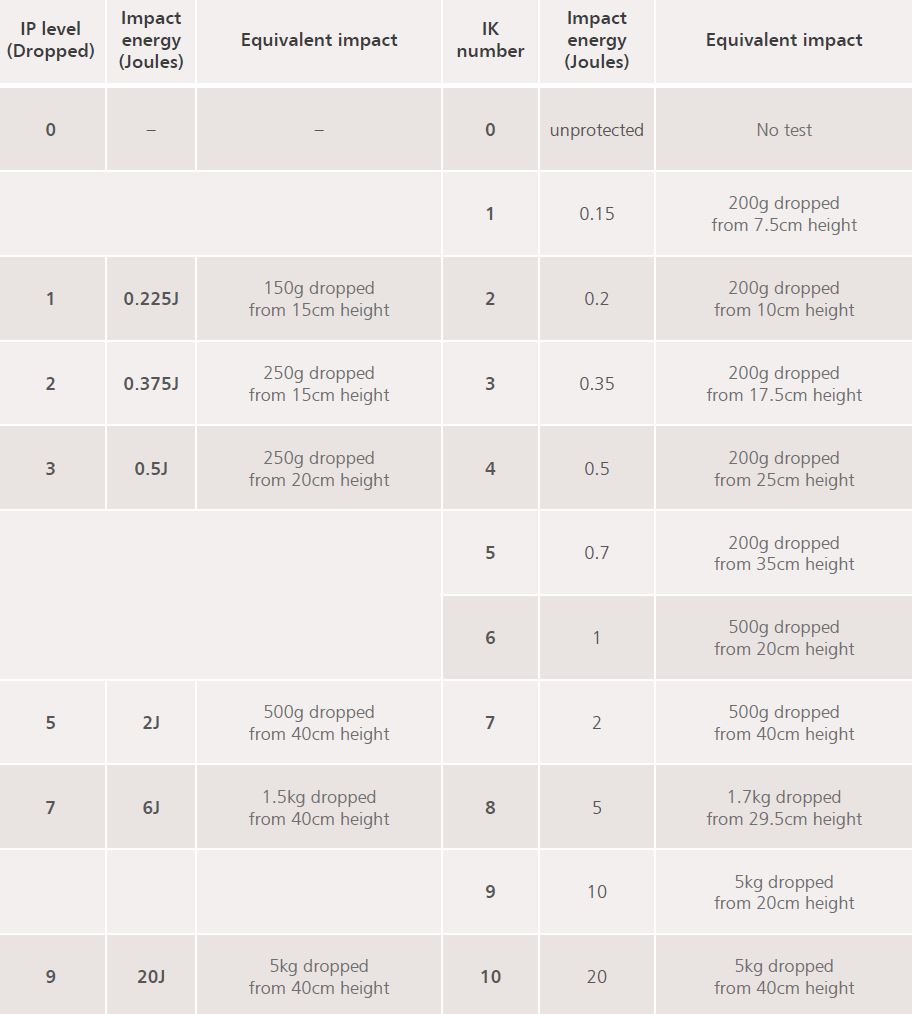Select the IK number '10' cell
Image resolution: width=912 pixels, height=1014 pixels.
(x=490, y=977)
